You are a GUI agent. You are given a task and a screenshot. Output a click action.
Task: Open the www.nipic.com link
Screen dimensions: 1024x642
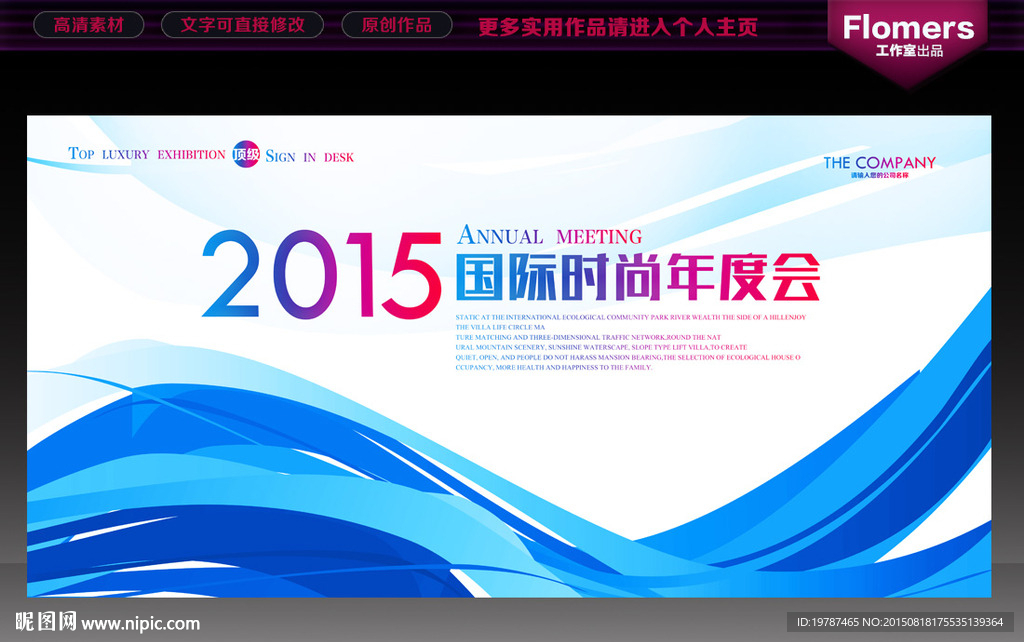coord(140,624)
